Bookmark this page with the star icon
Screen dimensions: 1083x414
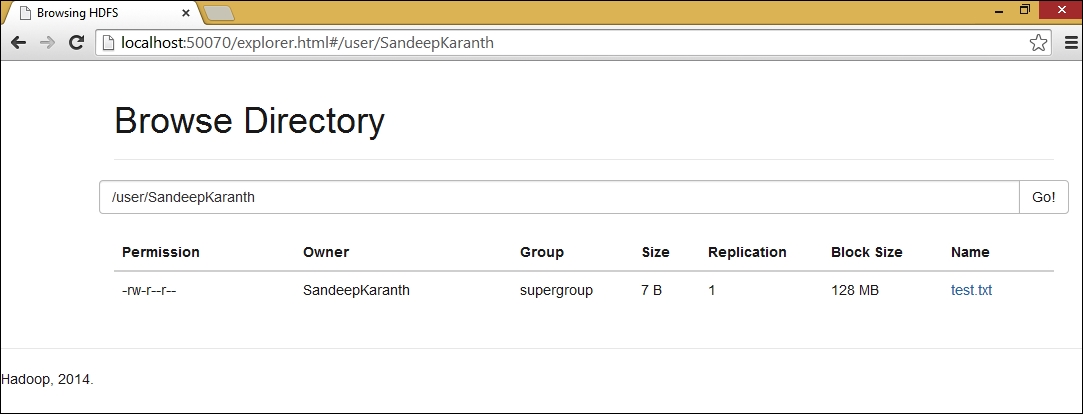1038,43
